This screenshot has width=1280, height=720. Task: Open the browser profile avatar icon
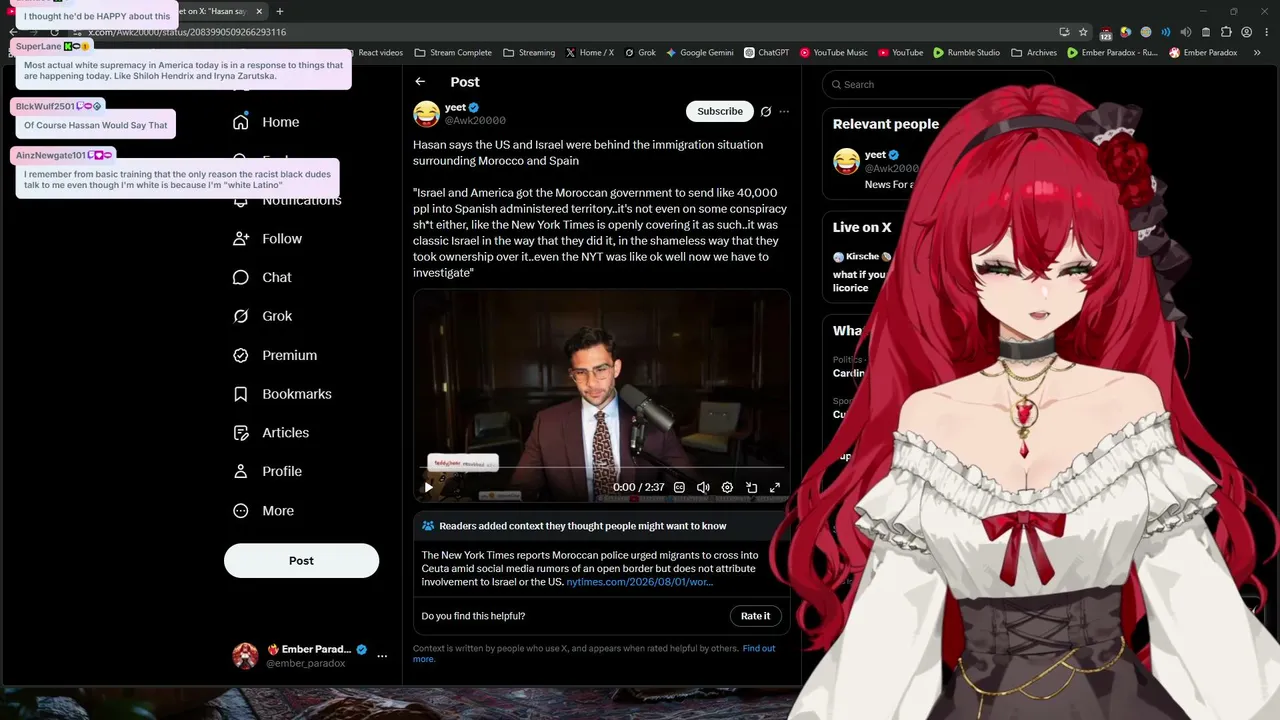pyautogui.click(x=1247, y=32)
